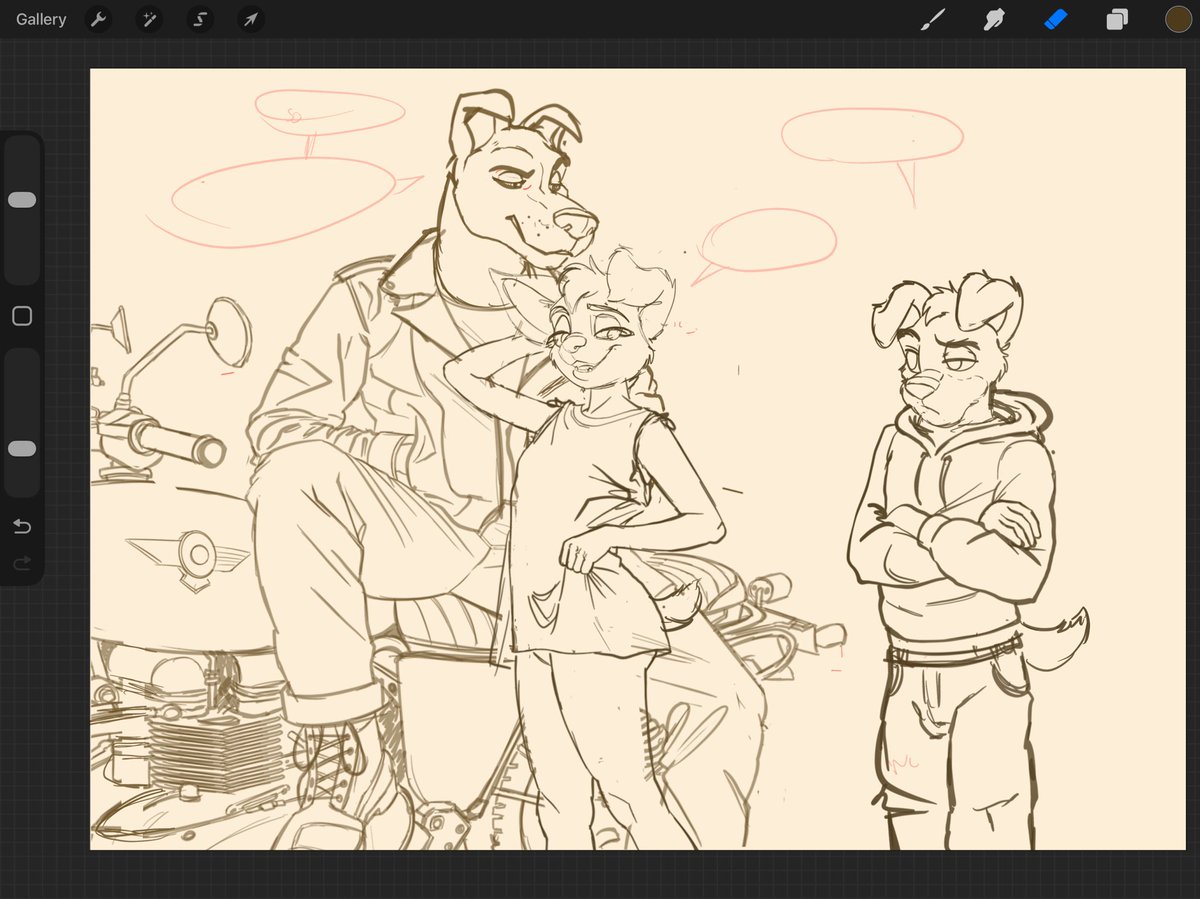Open Adjustments with the magic wand icon
1200x899 pixels.
148,19
